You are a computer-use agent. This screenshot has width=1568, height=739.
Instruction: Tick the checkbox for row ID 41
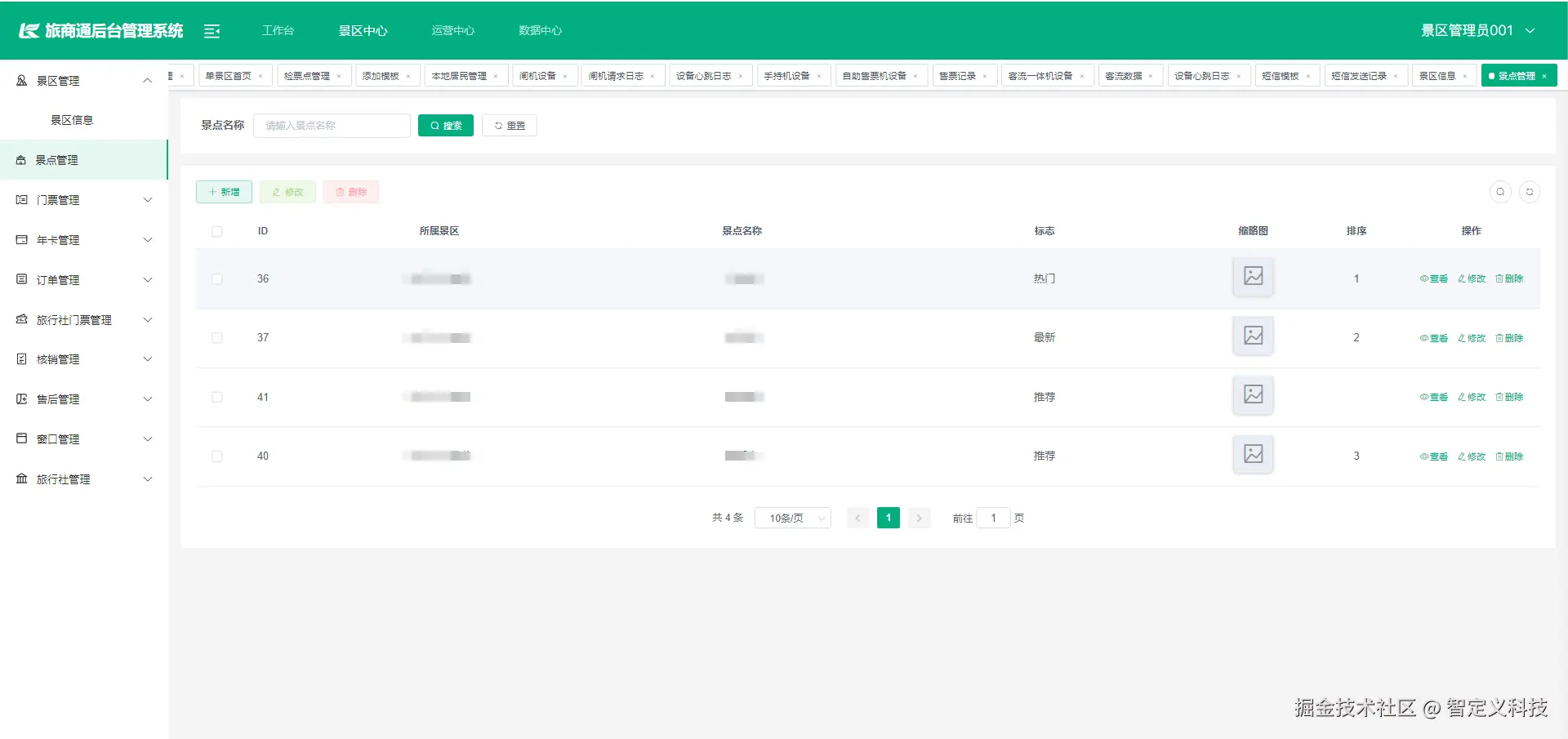pyautogui.click(x=217, y=397)
